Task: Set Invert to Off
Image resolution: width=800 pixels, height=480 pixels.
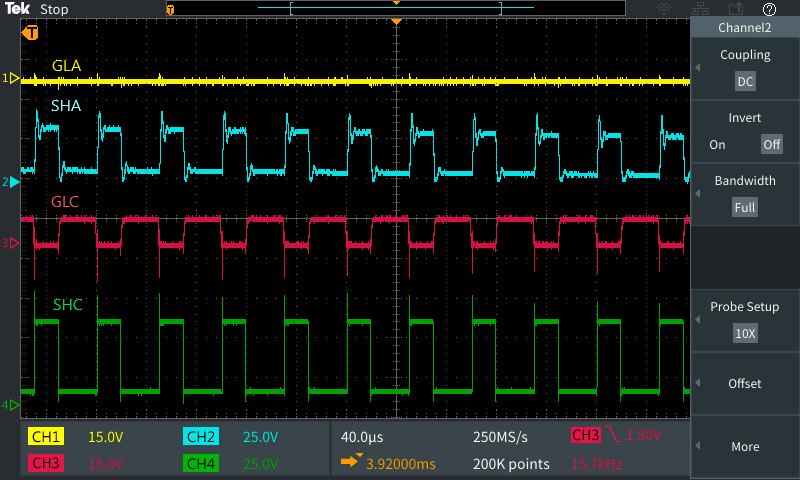Action: pos(771,144)
